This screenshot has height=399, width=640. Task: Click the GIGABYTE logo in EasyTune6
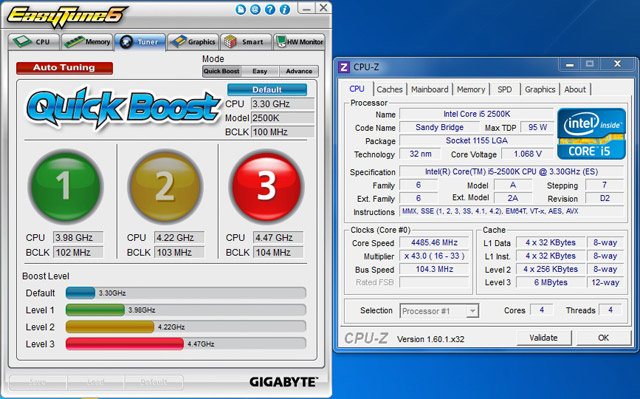pyautogui.click(x=284, y=382)
